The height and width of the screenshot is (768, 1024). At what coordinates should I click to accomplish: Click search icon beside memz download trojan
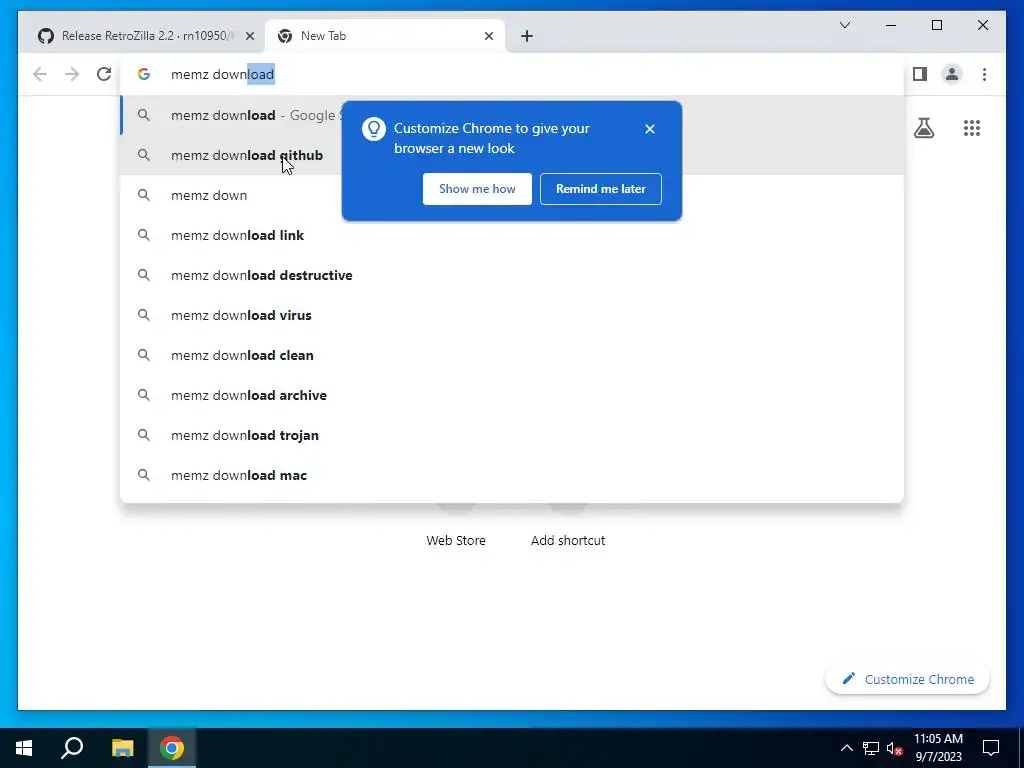144,436
